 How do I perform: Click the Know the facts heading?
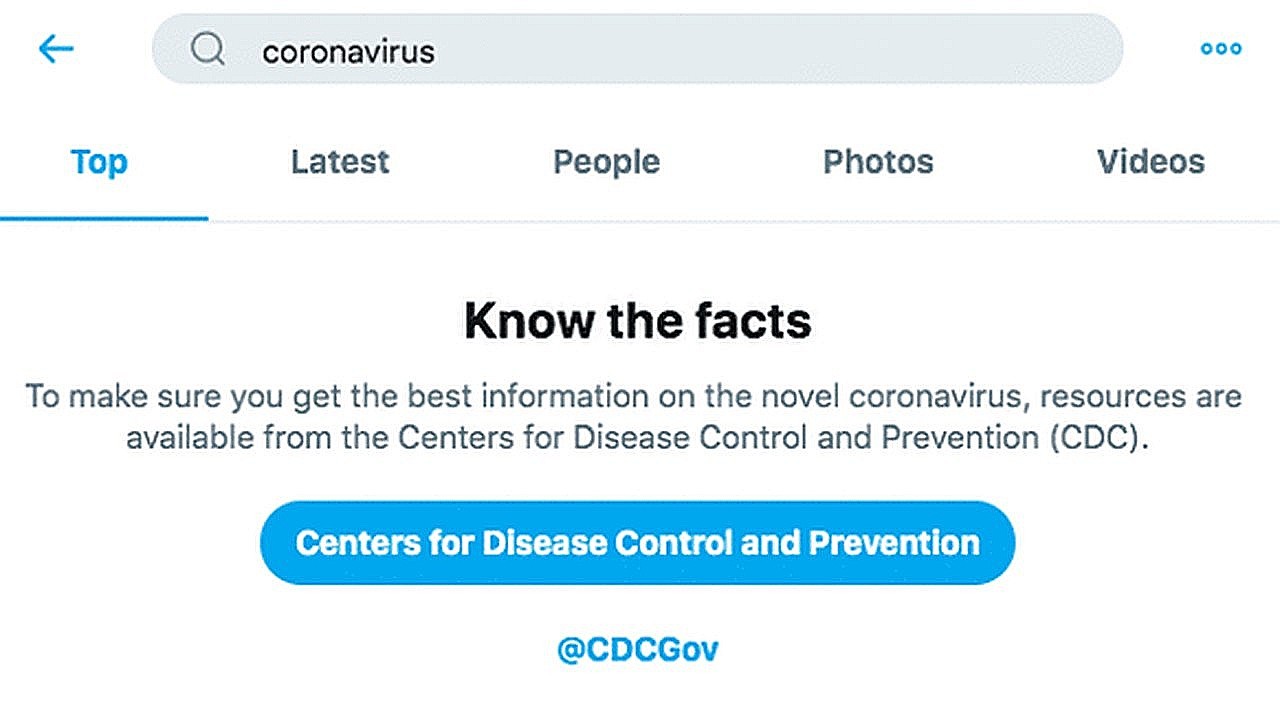[638, 321]
